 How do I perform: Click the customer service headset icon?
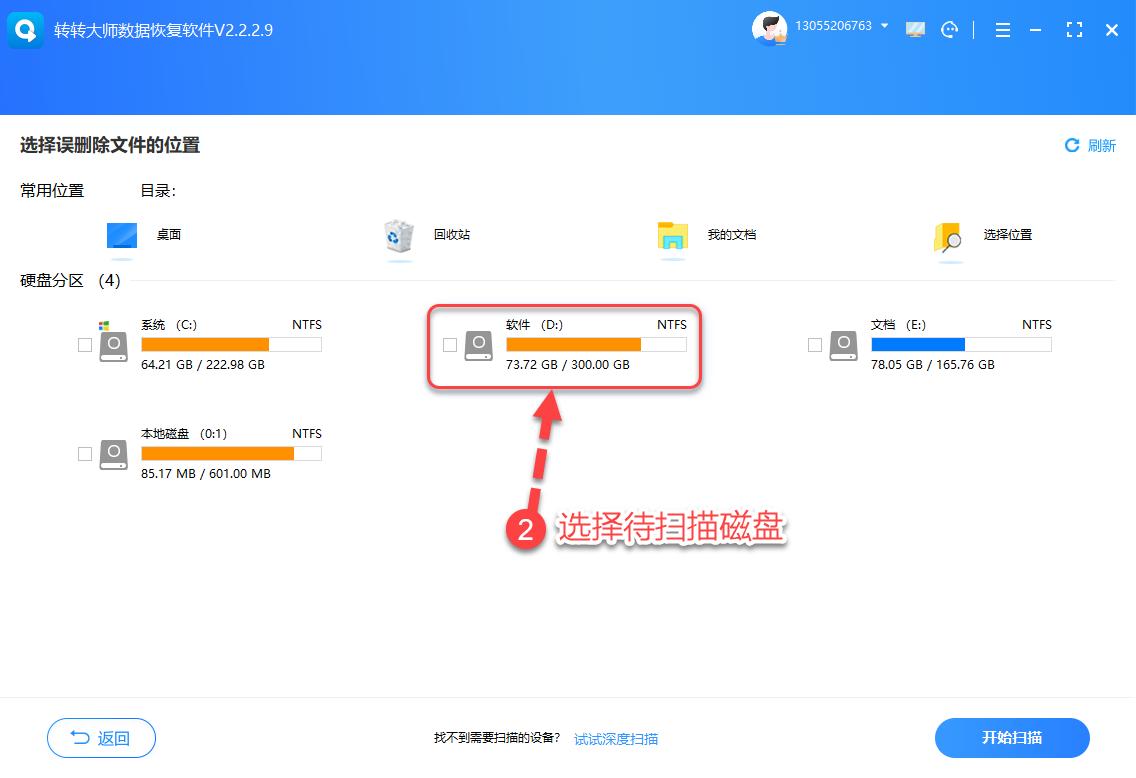pos(949,30)
